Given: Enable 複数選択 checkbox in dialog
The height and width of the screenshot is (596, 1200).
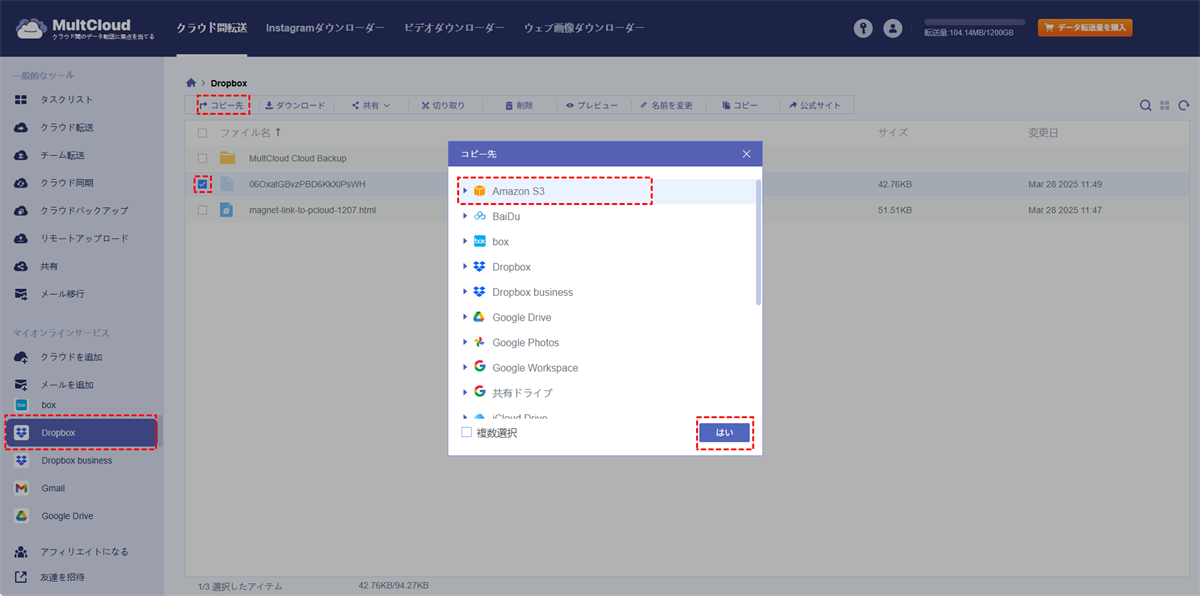Looking at the screenshot, I should [467, 433].
